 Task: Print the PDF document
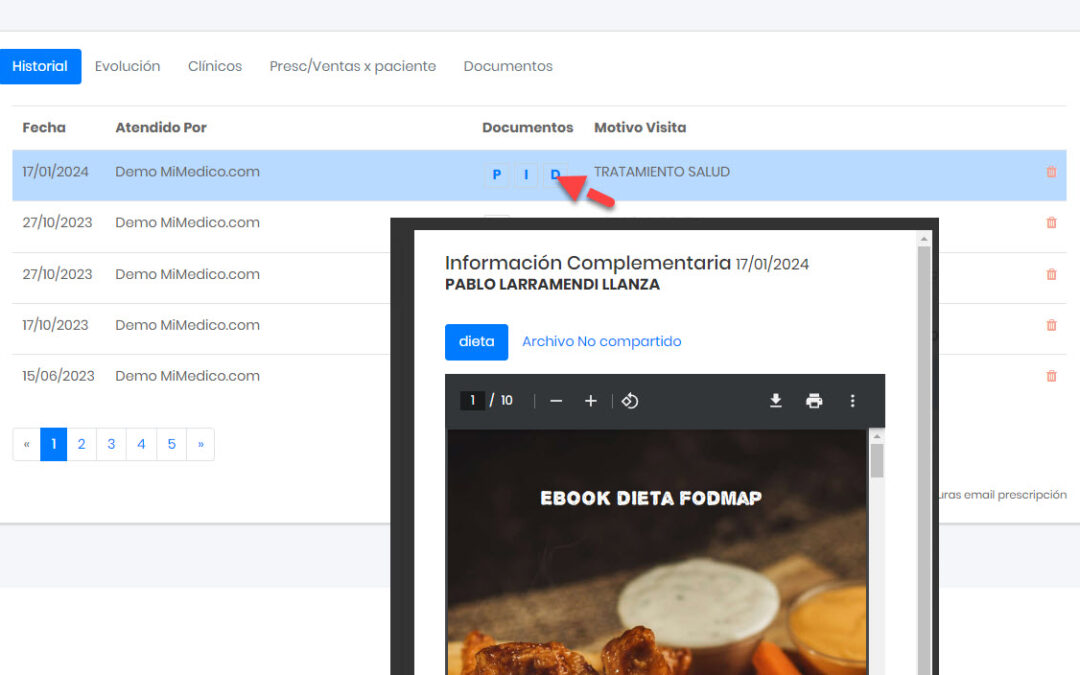pos(814,401)
